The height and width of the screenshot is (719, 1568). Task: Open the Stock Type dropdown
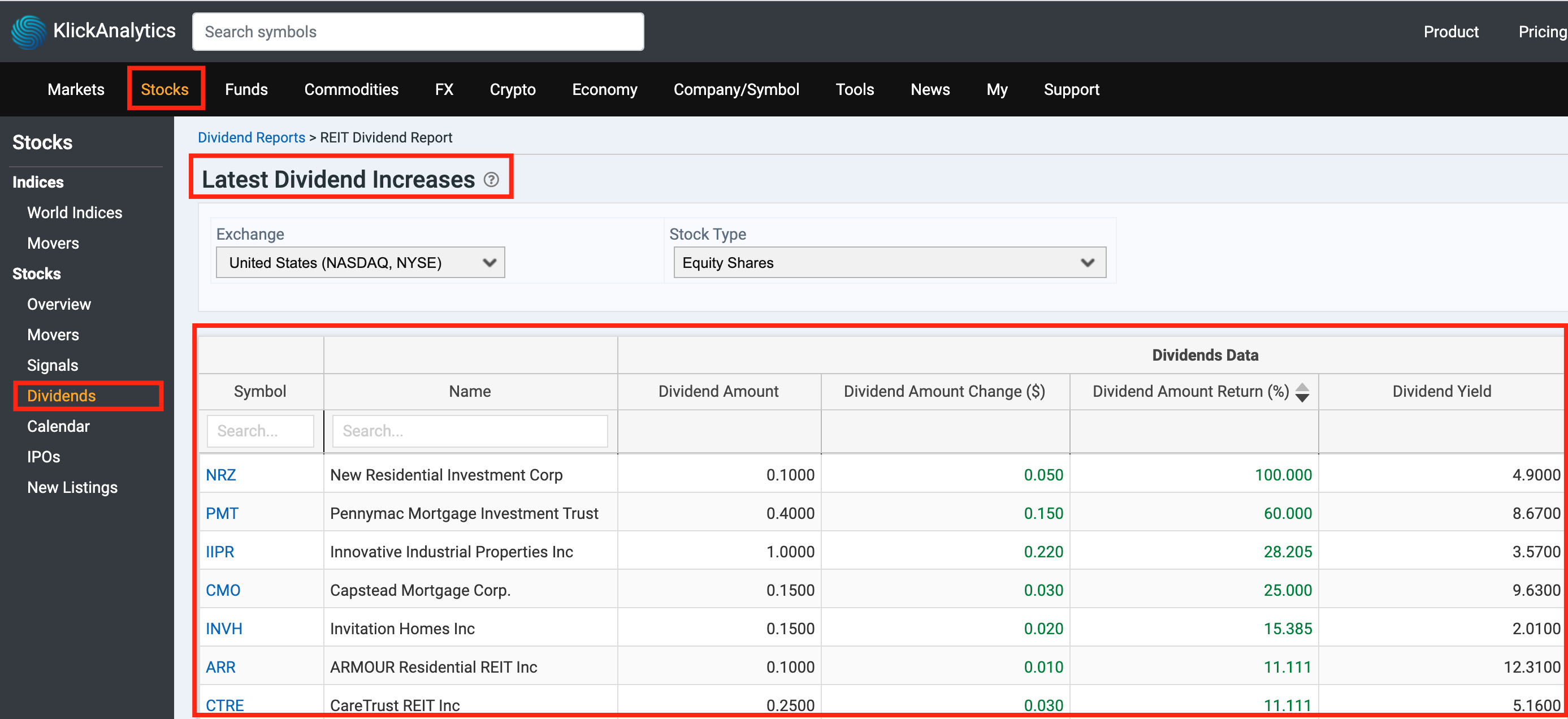click(x=889, y=262)
